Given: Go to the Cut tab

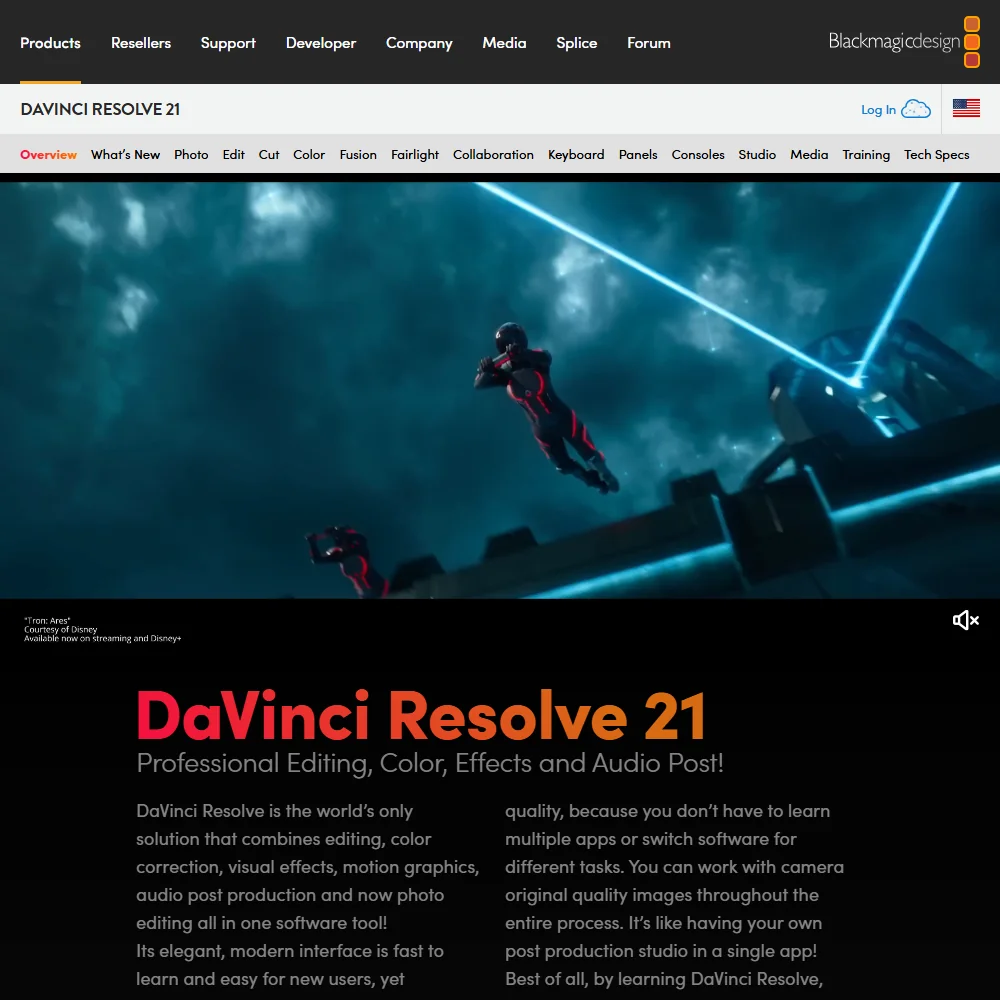Looking at the screenshot, I should tap(269, 154).
